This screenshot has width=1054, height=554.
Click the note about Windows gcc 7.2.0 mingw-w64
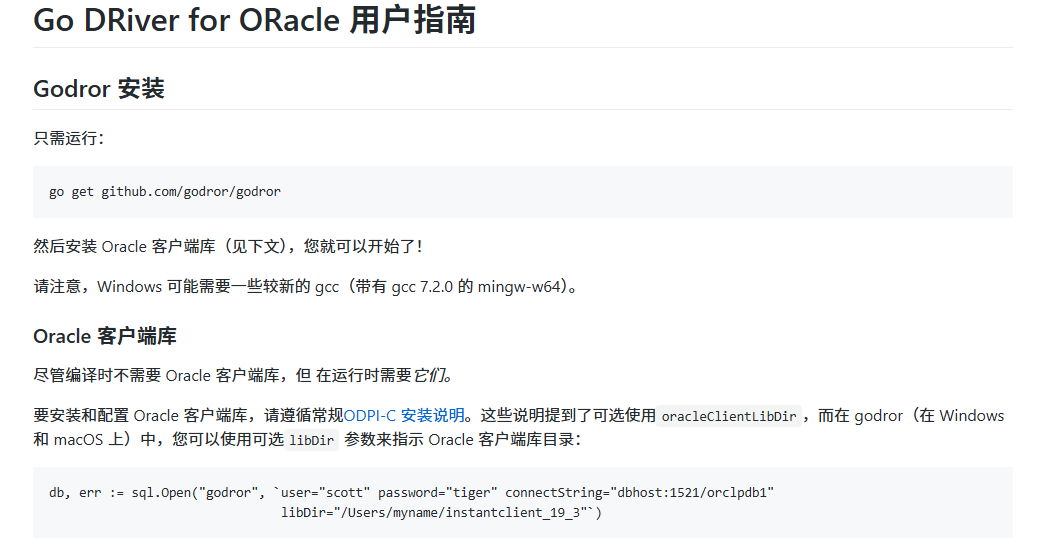(305, 287)
